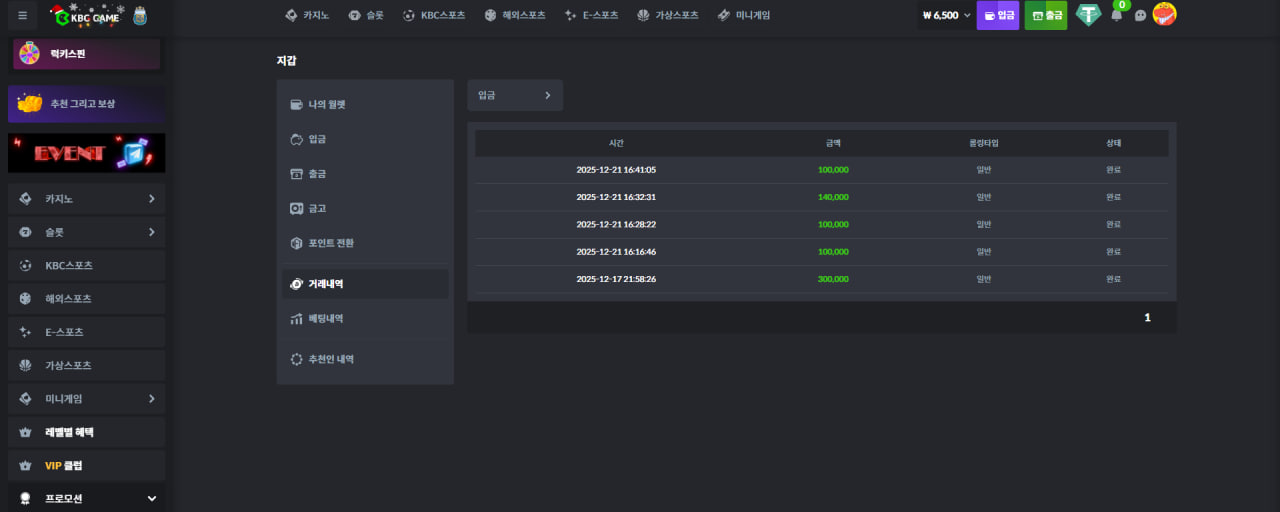Viewport: 1280px width, 512px height.
Task: Open the chat bubble icon
Action: tap(1140, 15)
